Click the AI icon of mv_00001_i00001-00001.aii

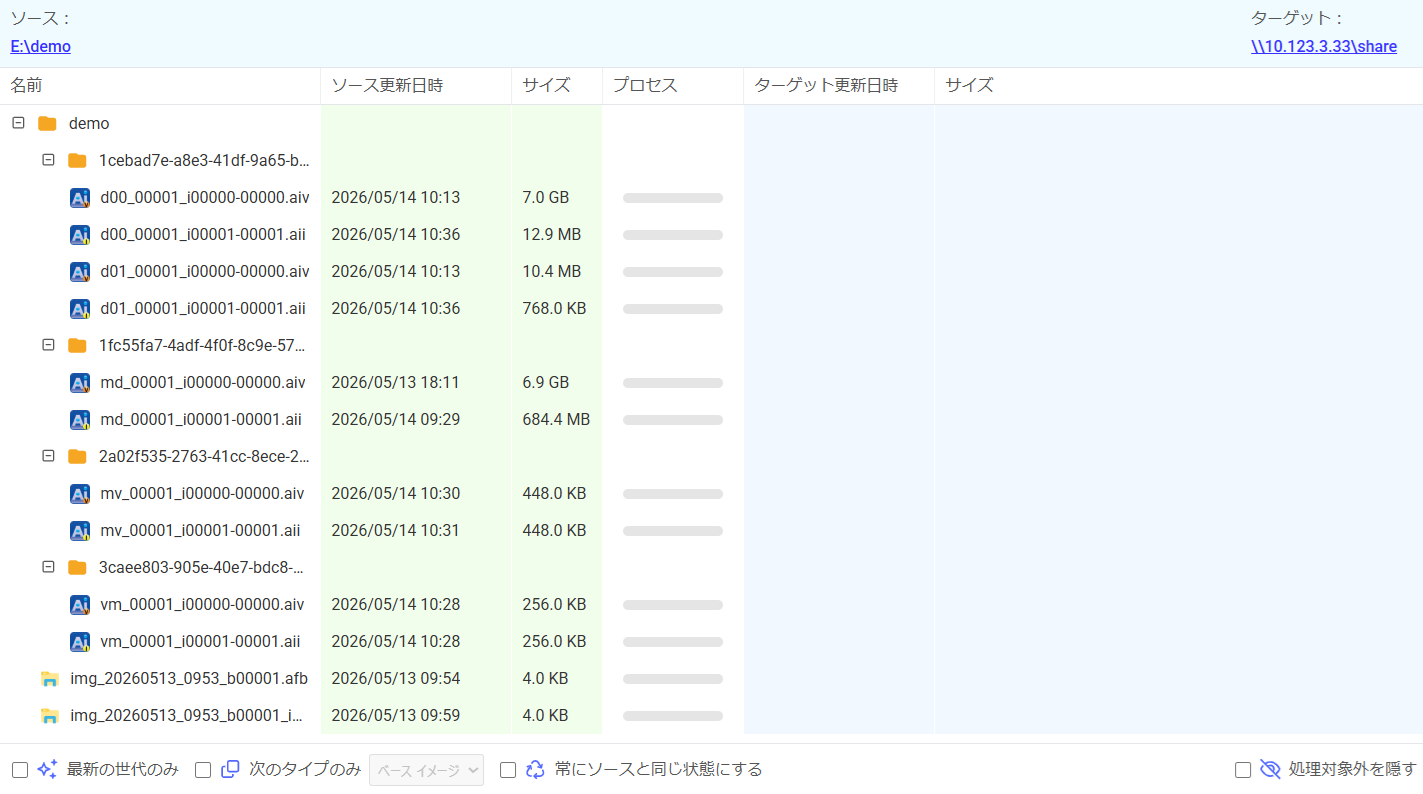click(x=80, y=531)
